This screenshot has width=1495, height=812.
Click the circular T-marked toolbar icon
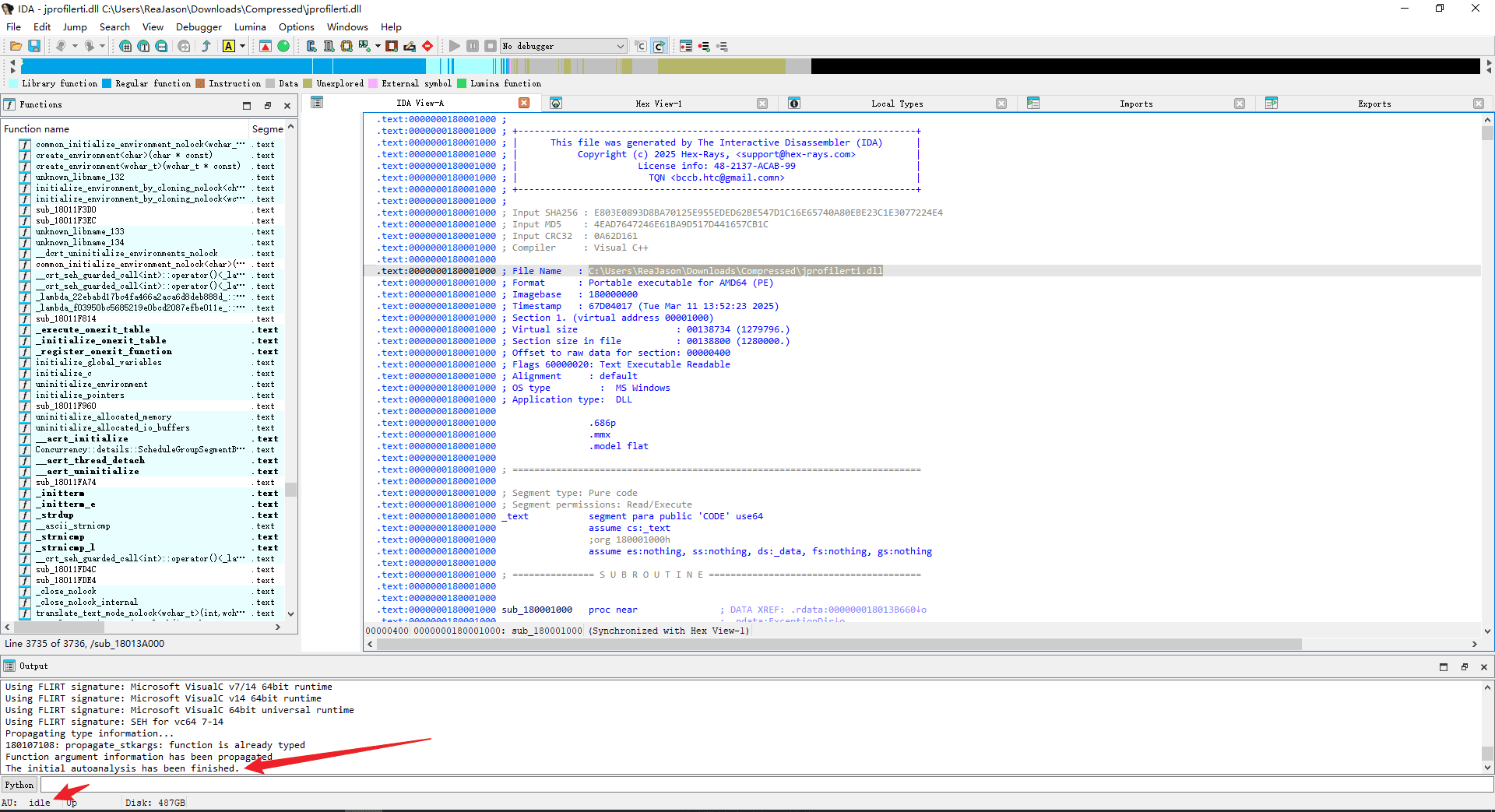pos(143,46)
